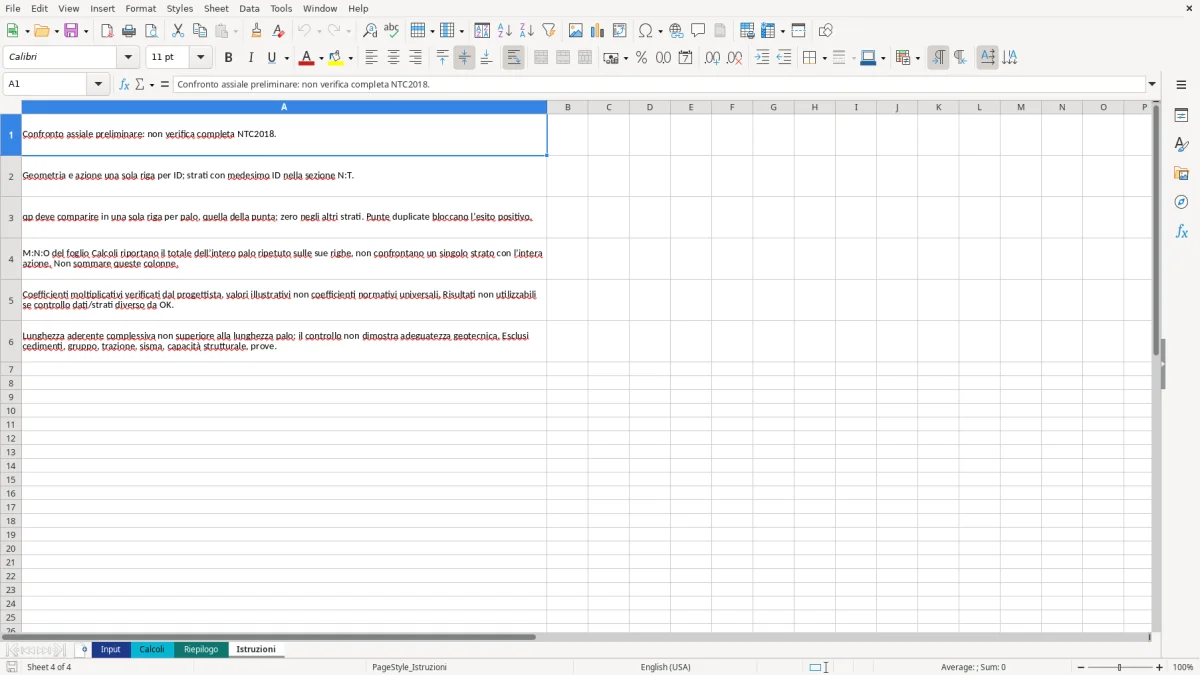Run the Spelling check

[x=392, y=31]
